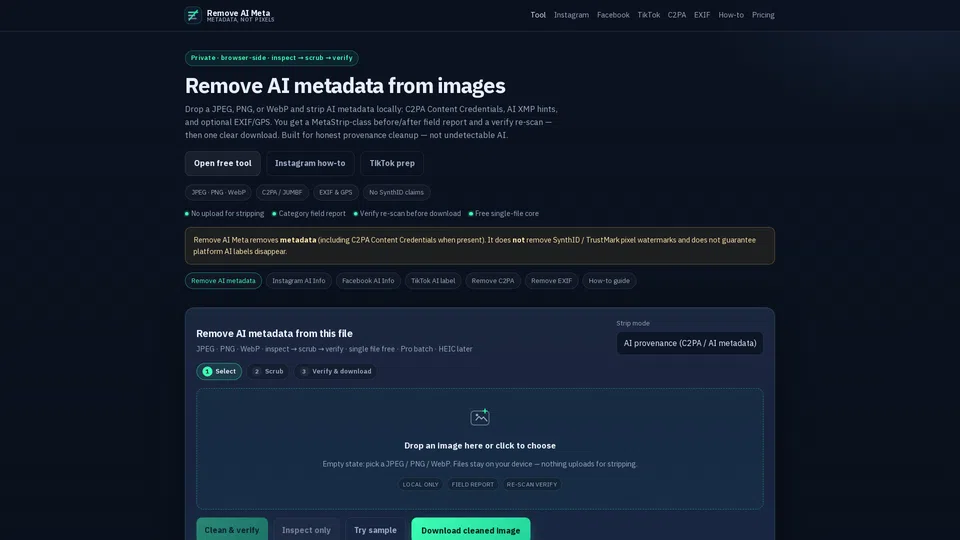This screenshot has height=540, width=960.
Task: Select the Instagram AI Info pill
Action: coord(299,281)
